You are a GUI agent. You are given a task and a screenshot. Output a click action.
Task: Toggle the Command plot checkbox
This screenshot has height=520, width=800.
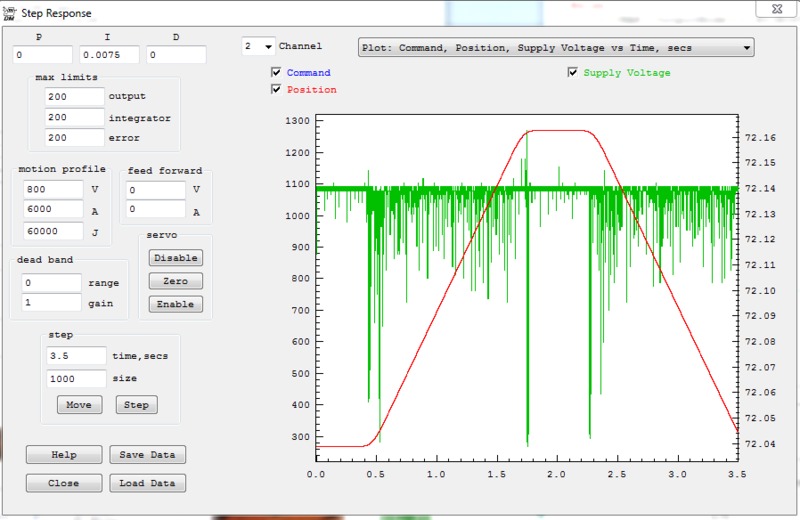point(276,73)
